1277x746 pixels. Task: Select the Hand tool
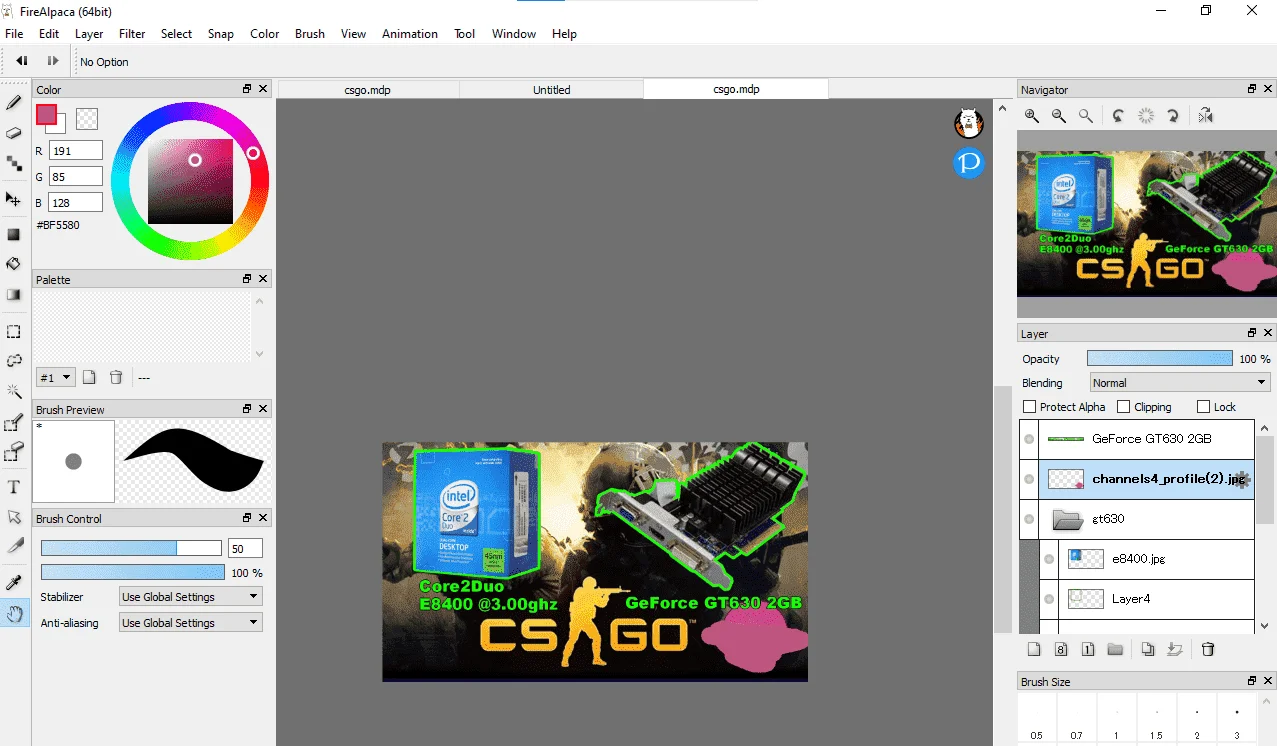coord(14,613)
